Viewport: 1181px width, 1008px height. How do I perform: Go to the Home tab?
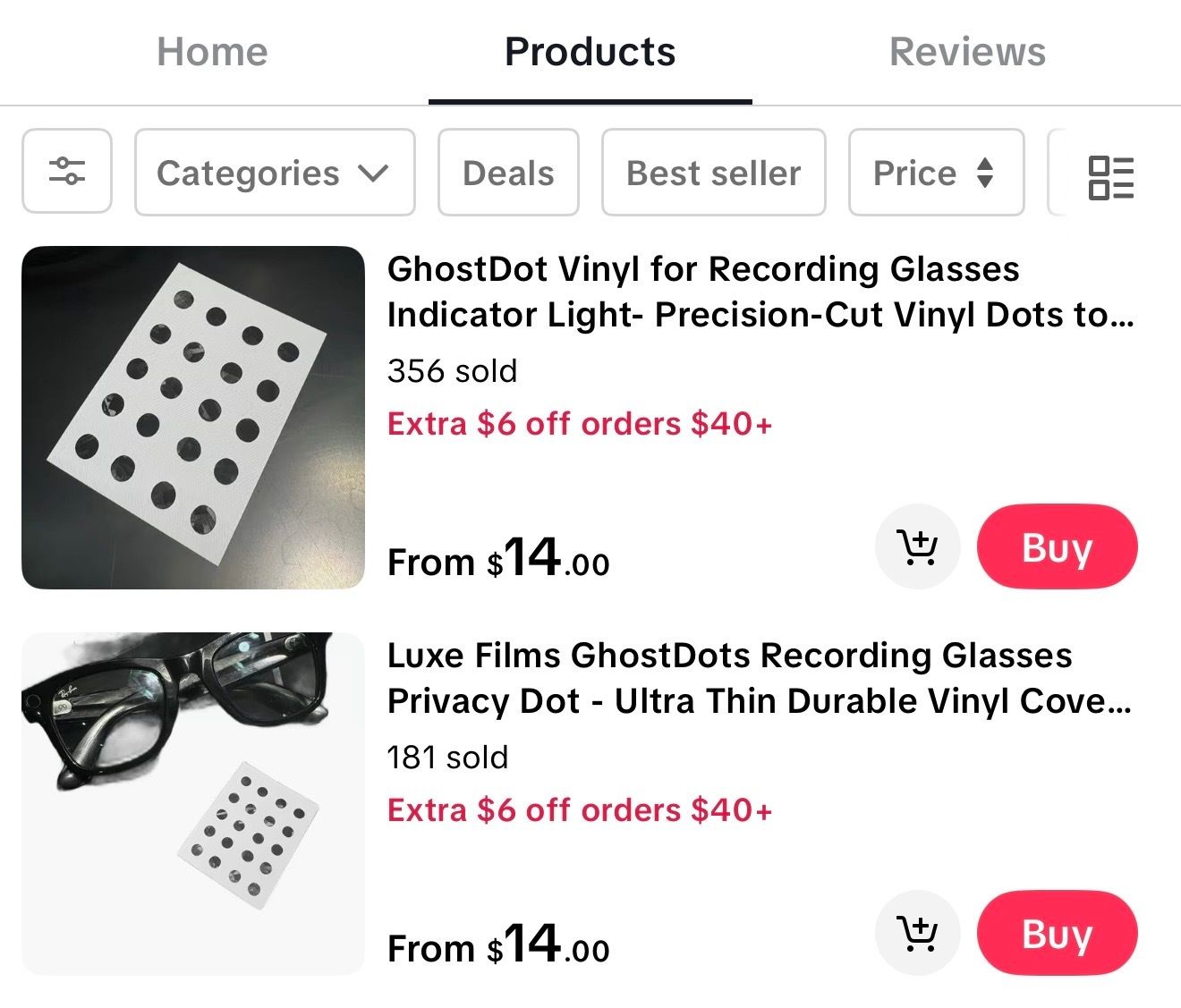point(212,52)
